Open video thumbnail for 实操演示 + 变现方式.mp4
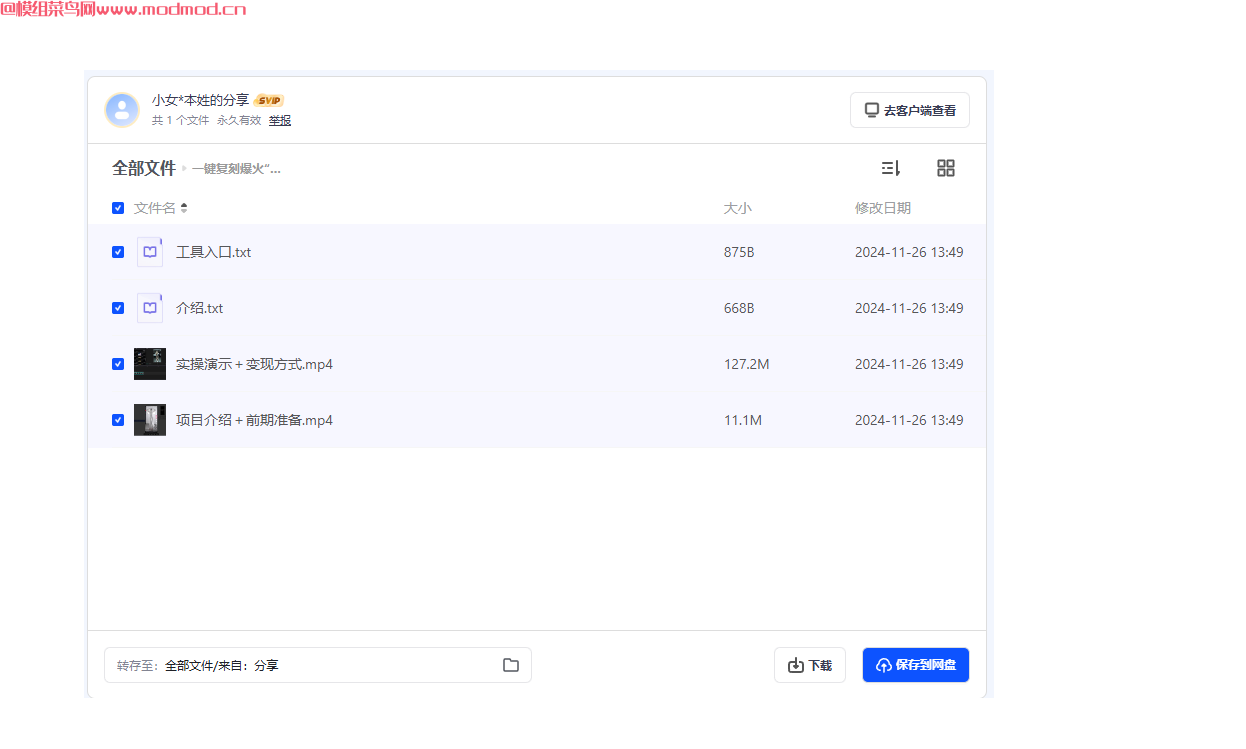 pyautogui.click(x=150, y=364)
